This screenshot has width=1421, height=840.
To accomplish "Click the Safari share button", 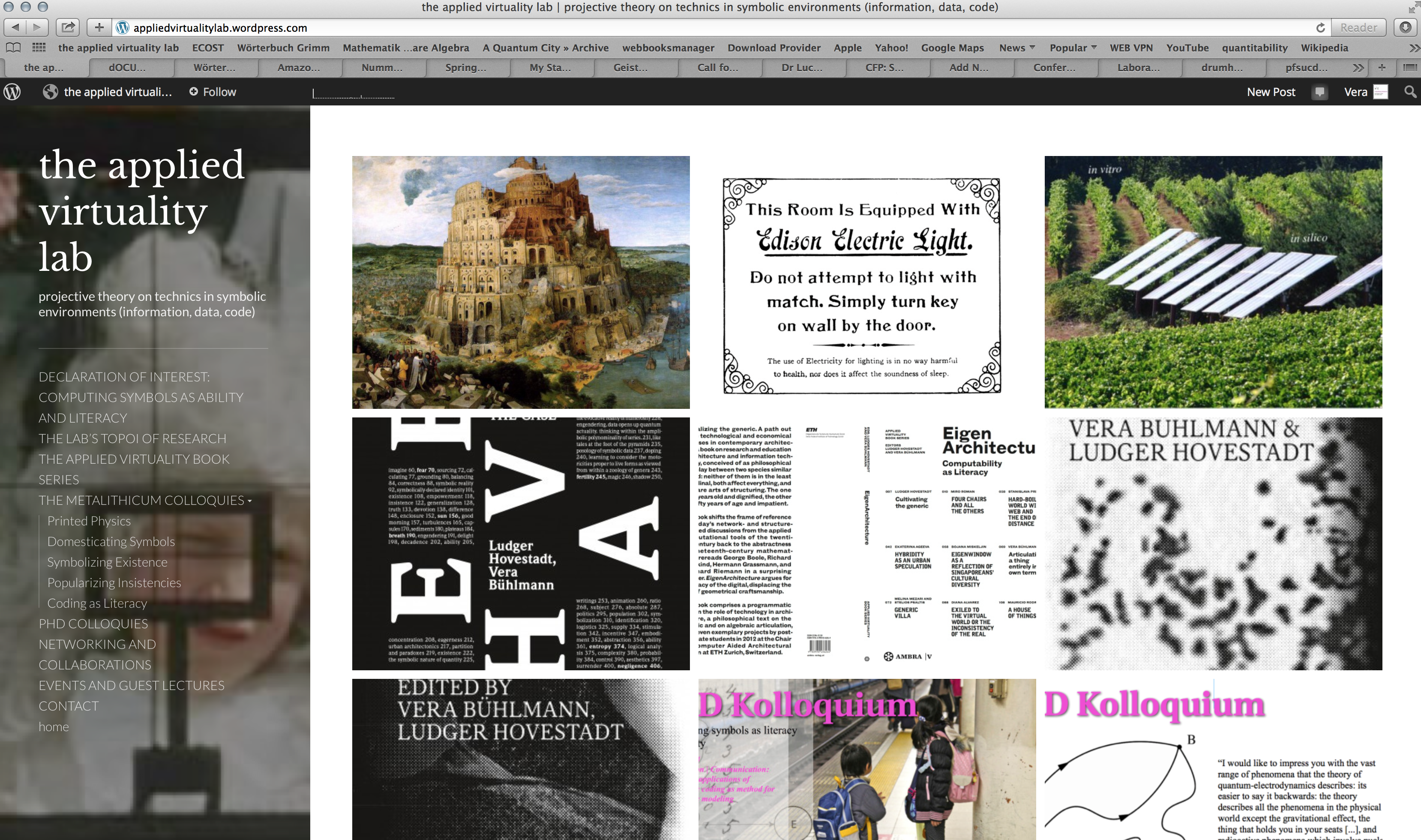I will click(x=68, y=27).
